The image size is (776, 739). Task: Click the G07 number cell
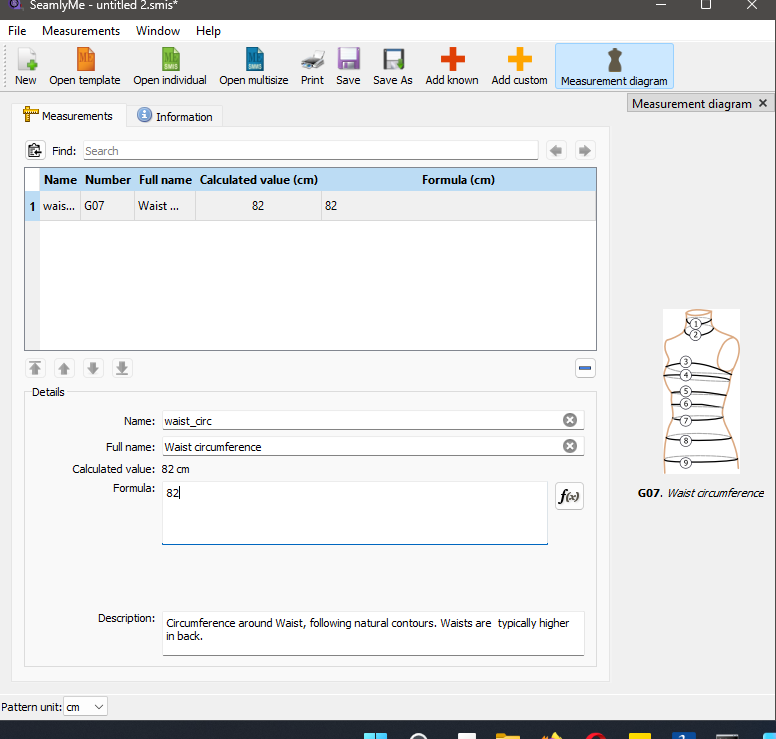pos(107,206)
